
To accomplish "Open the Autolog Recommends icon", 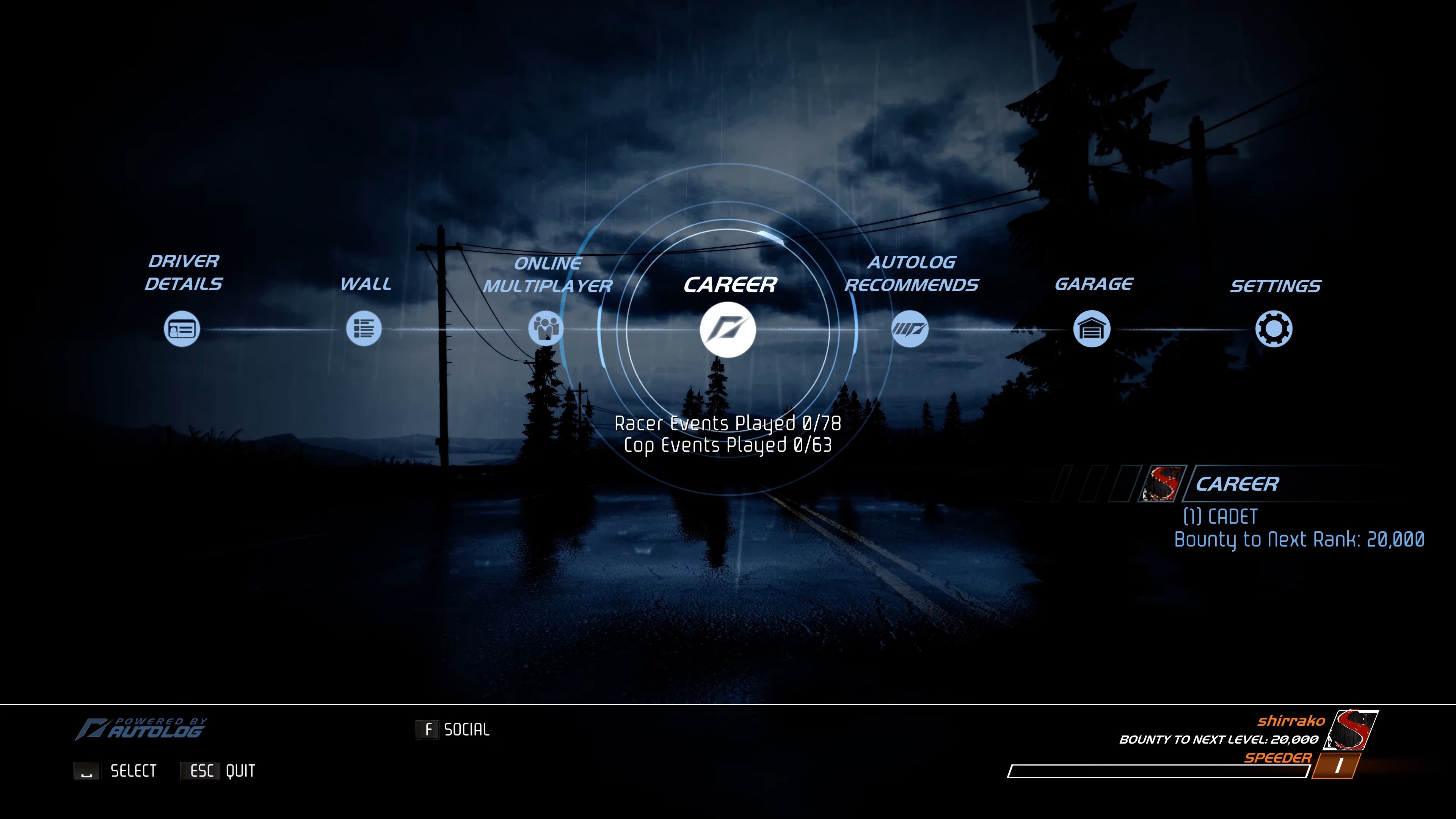I will 910,329.
